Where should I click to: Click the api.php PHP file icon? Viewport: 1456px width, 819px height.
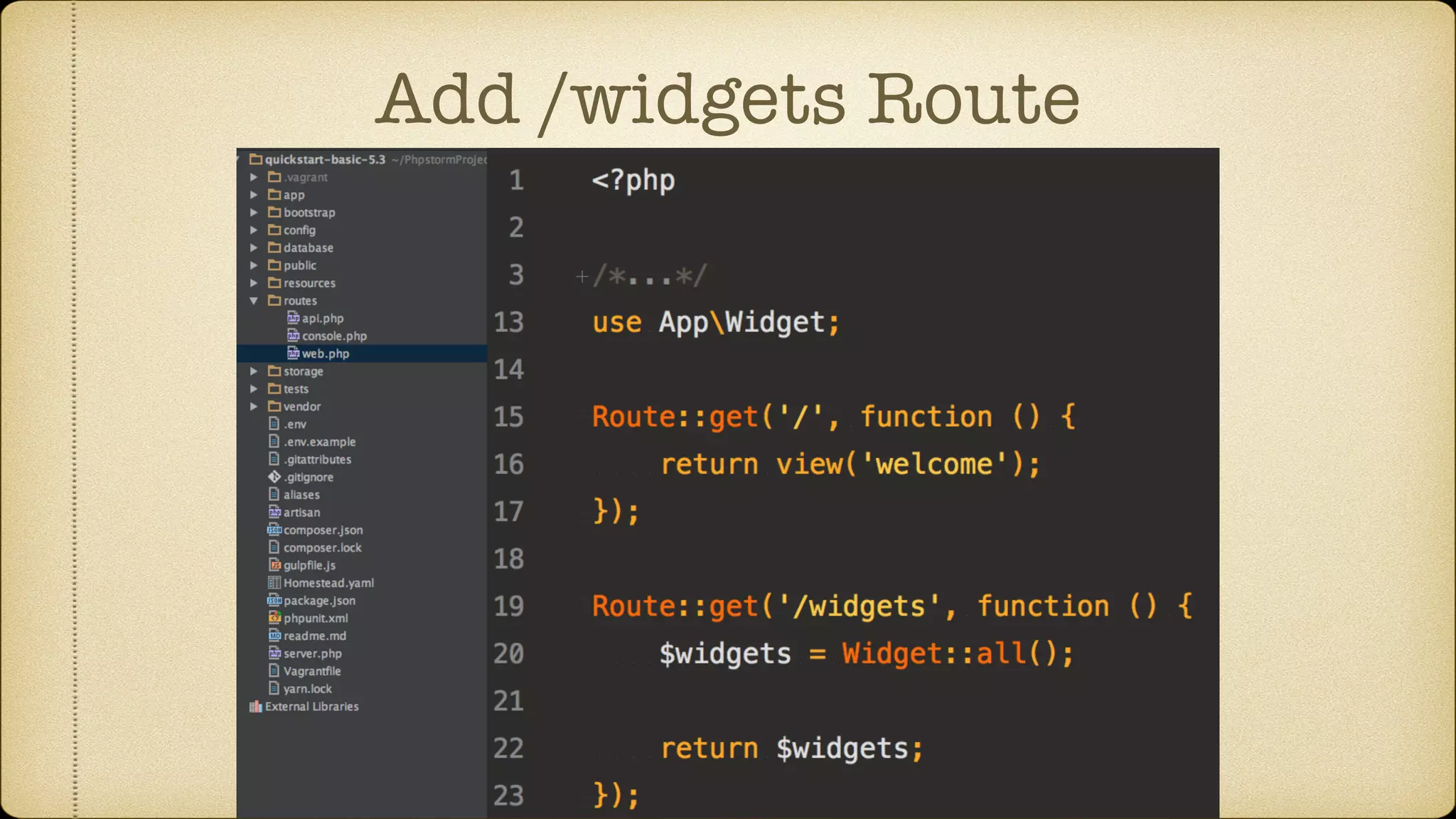(293, 318)
